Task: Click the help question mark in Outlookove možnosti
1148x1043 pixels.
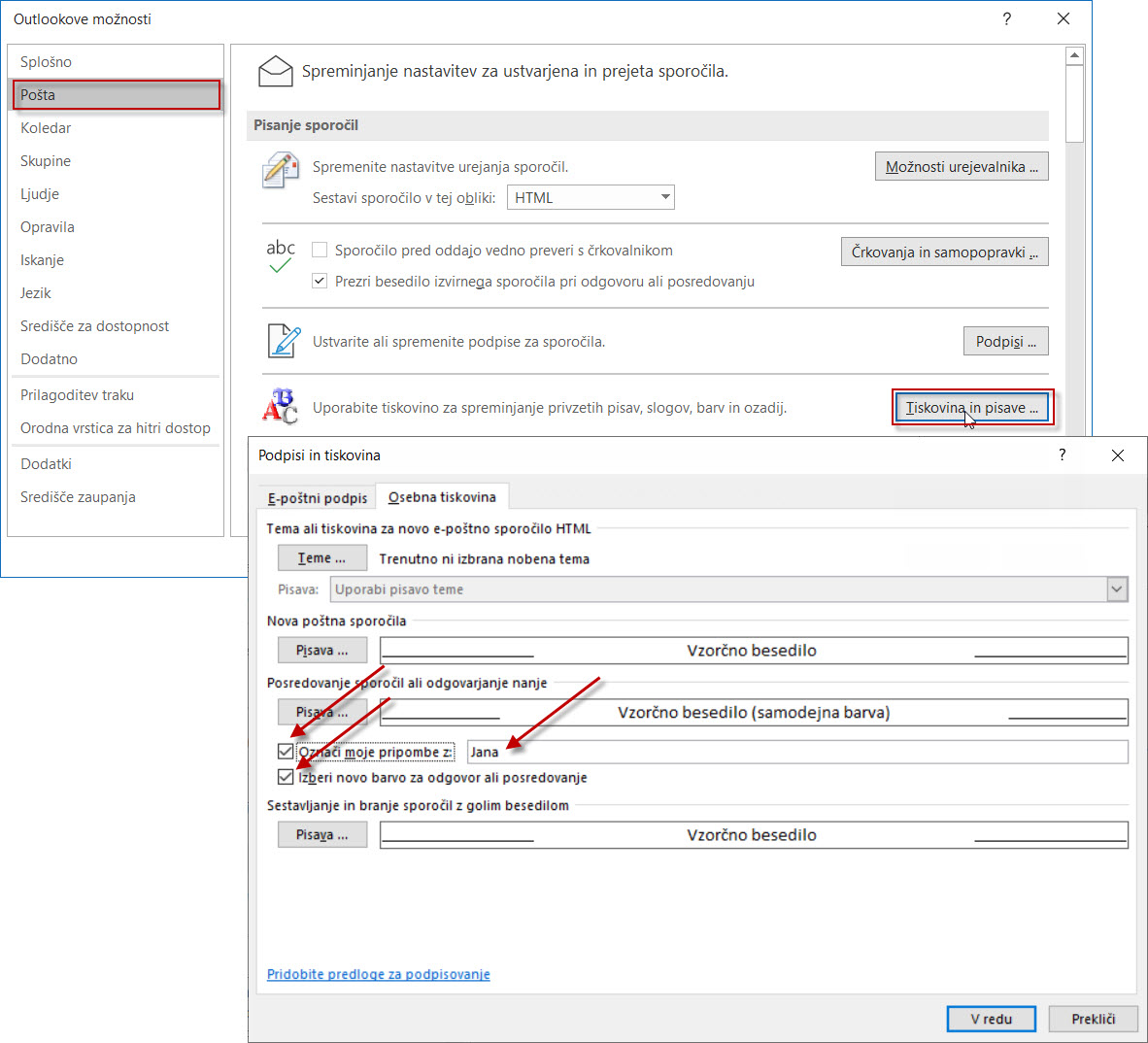Action: (1007, 19)
